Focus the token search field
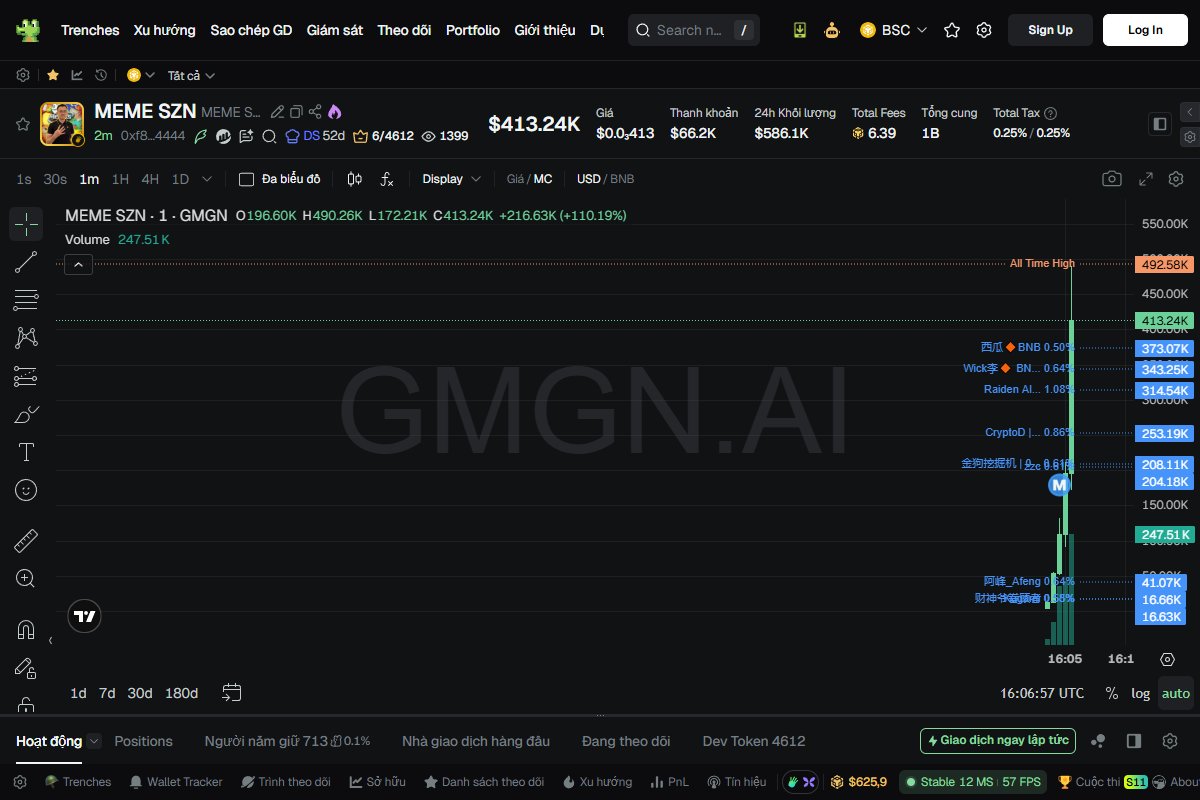The width and height of the screenshot is (1200, 800). [x=693, y=30]
